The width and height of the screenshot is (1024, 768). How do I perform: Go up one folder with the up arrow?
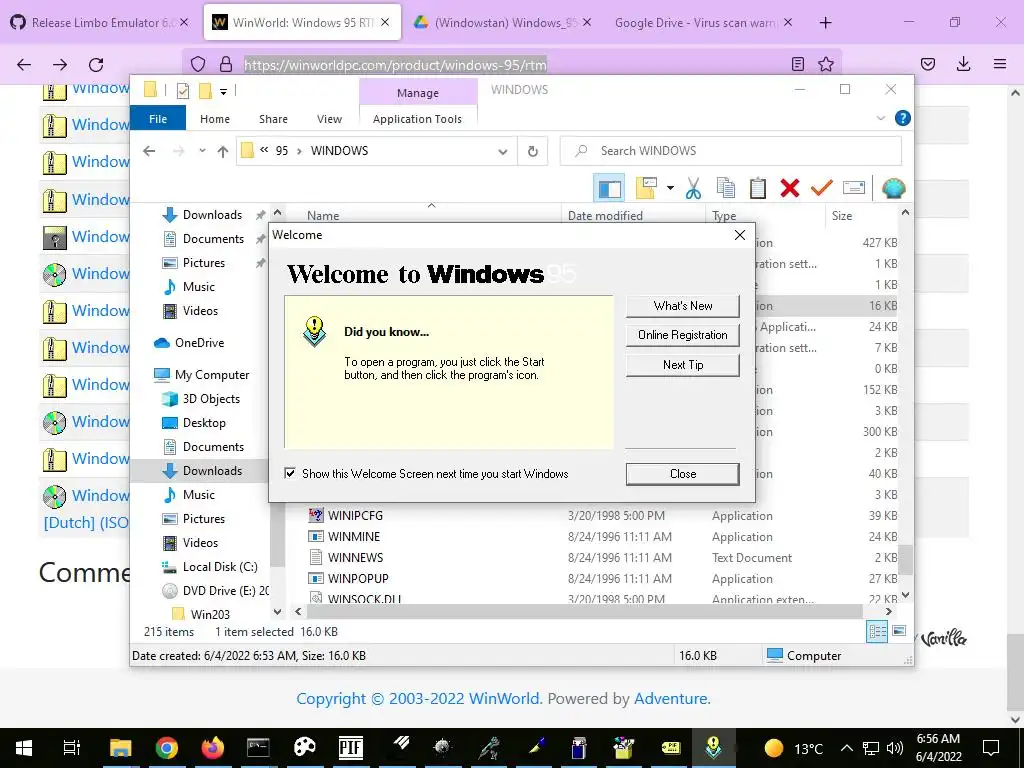pyautogui.click(x=223, y=152)
